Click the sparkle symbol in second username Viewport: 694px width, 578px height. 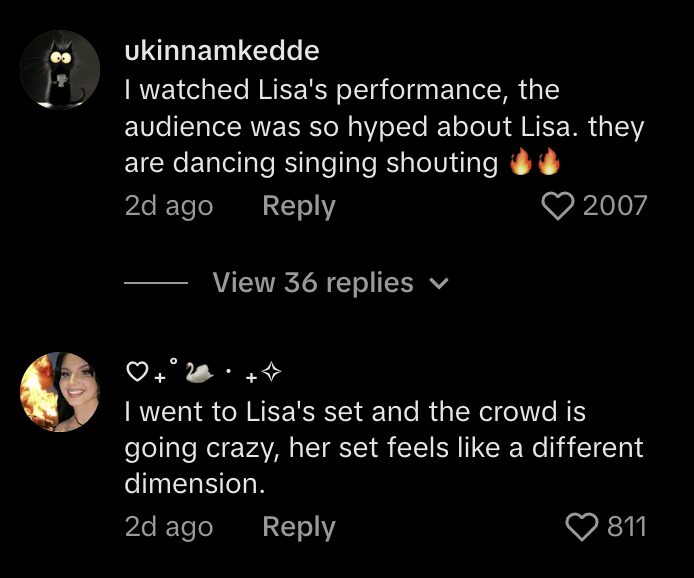(x=270, y=374)
